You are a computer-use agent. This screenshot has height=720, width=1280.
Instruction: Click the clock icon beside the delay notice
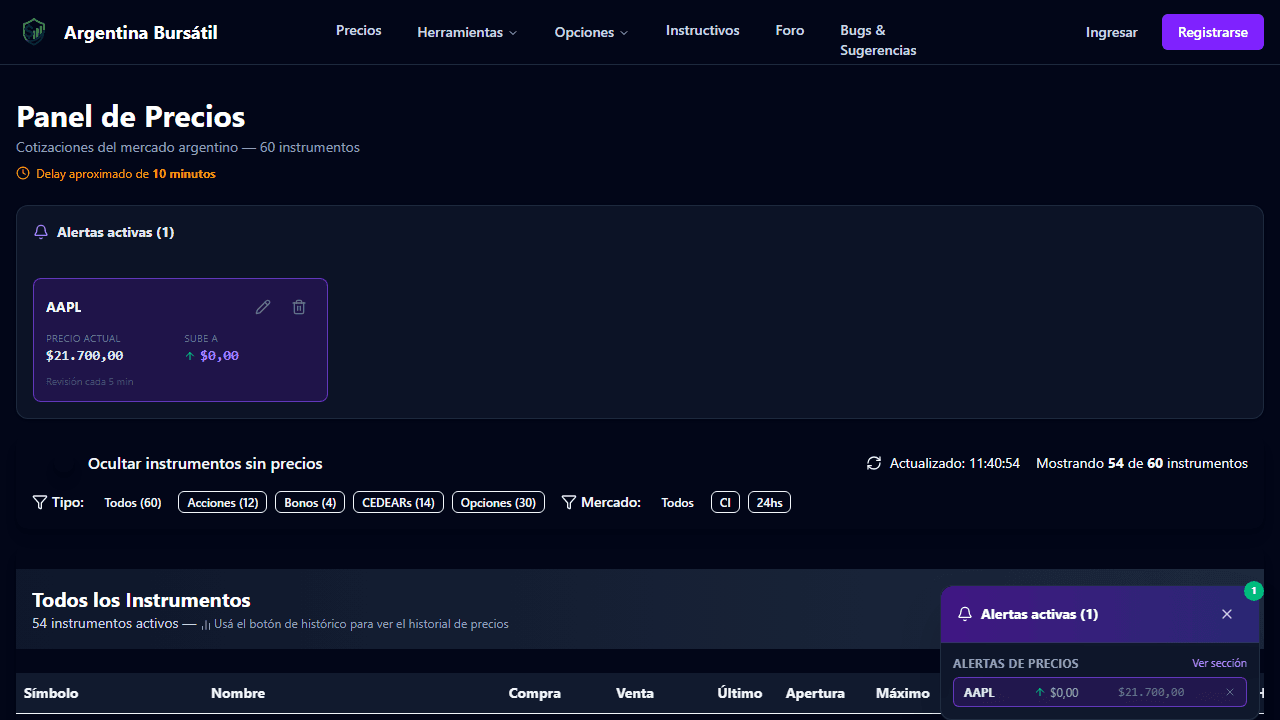[23, 173]
